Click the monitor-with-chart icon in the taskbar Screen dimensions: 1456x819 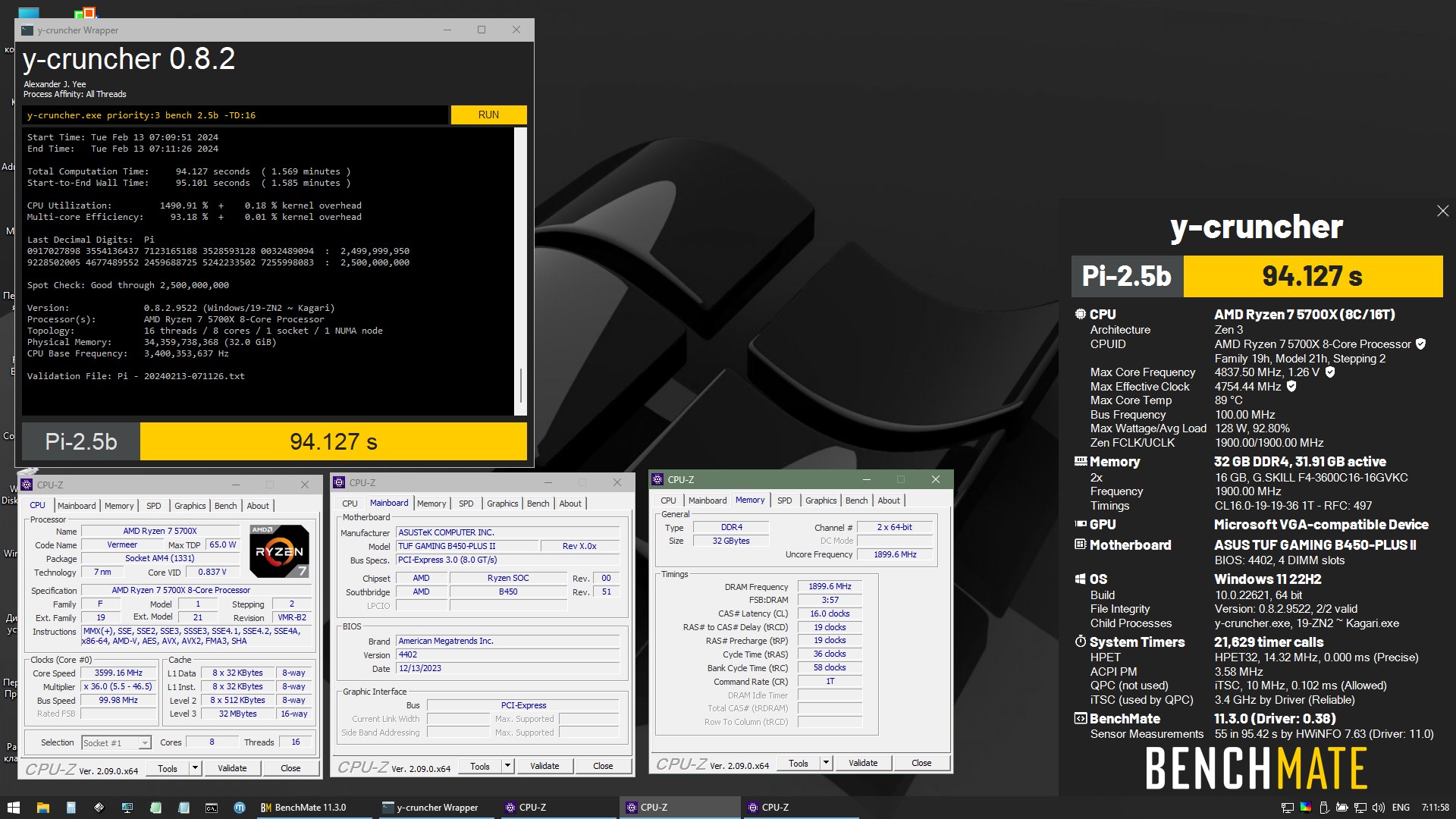coord(127,808)
